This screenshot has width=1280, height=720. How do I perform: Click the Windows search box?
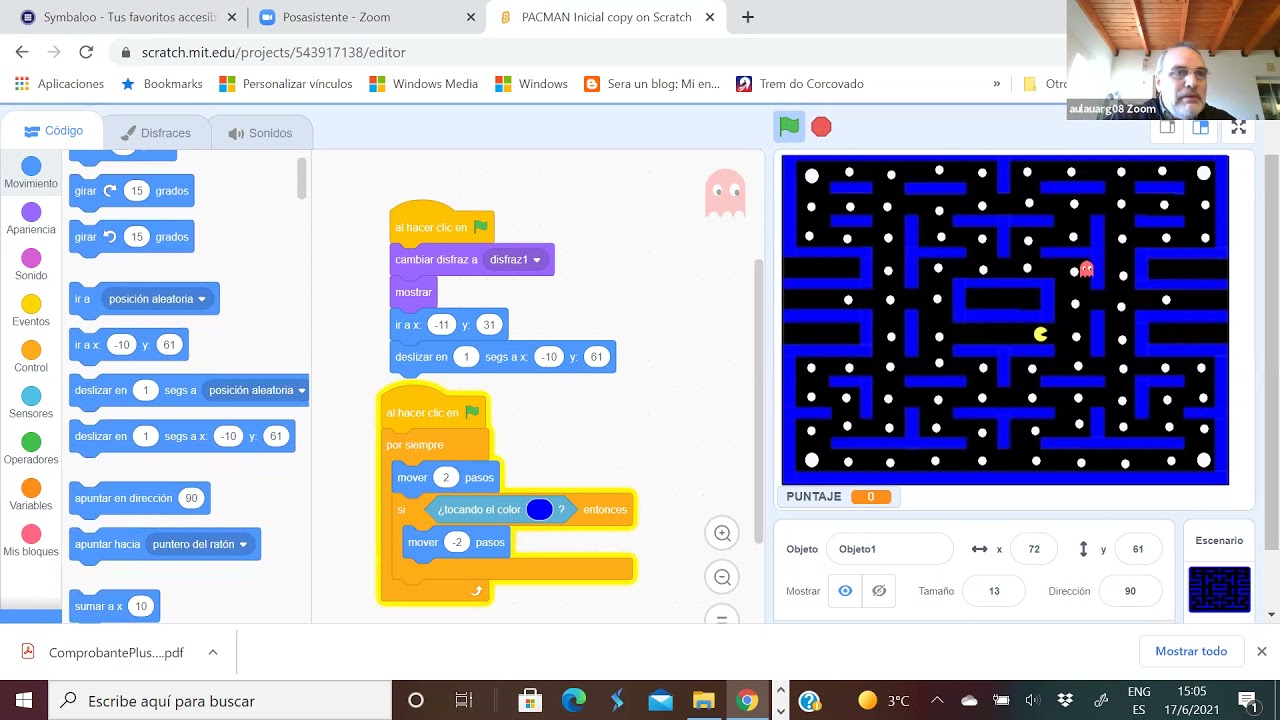click(220, 700)
